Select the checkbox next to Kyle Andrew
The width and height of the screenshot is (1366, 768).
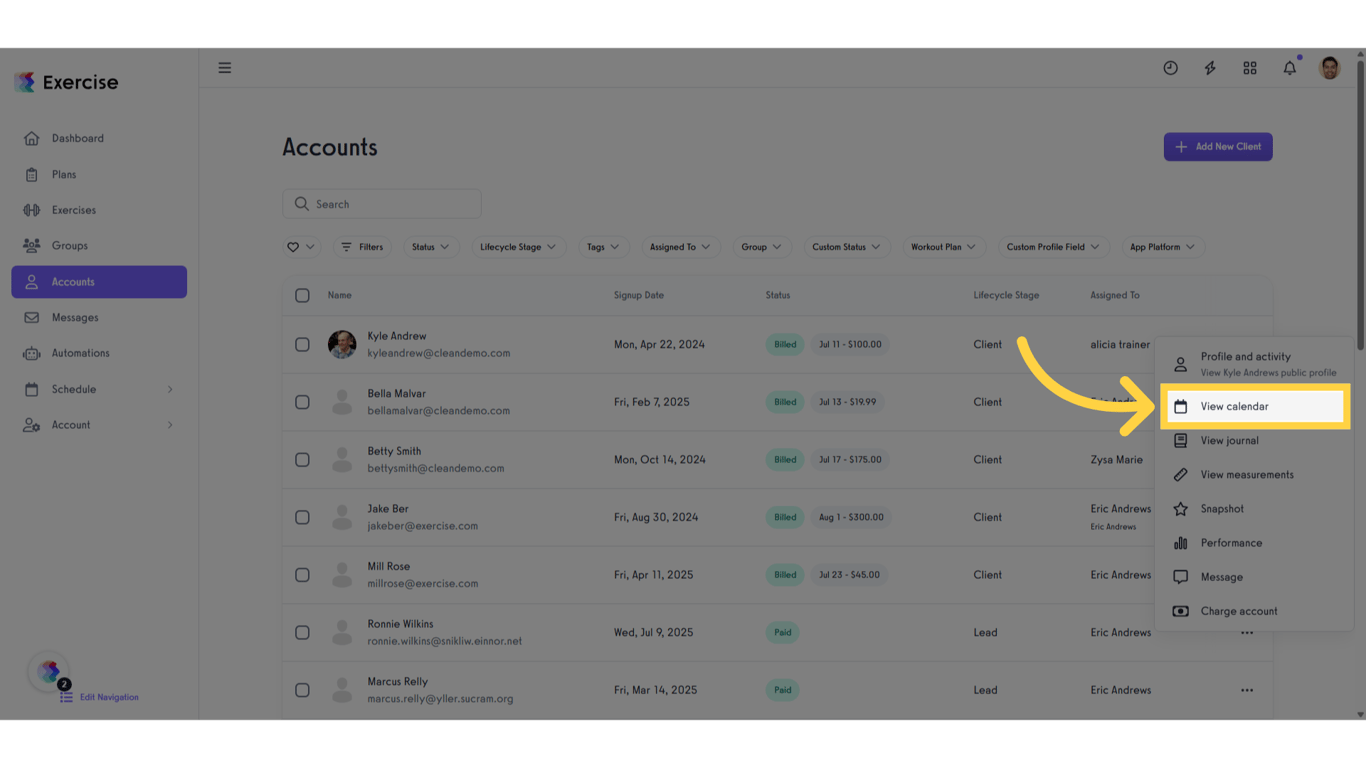pyautogui.click(x=301, y=344)
